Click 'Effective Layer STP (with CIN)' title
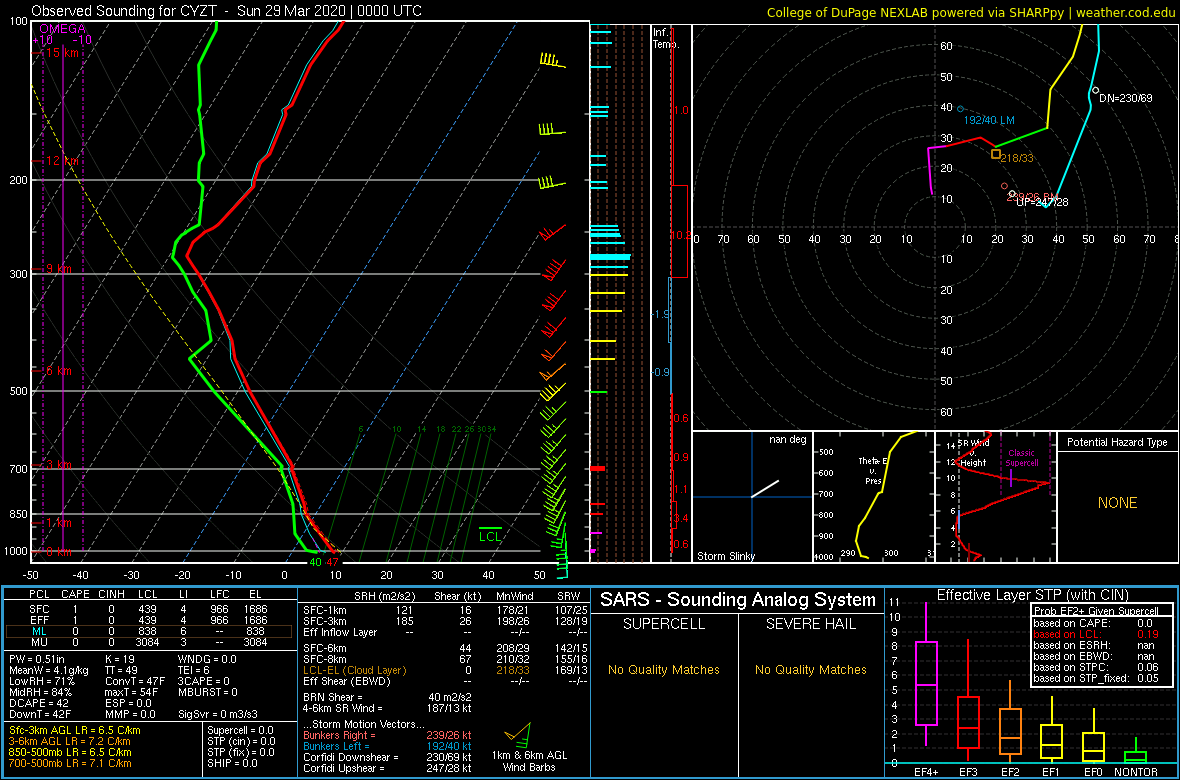 1032,595
